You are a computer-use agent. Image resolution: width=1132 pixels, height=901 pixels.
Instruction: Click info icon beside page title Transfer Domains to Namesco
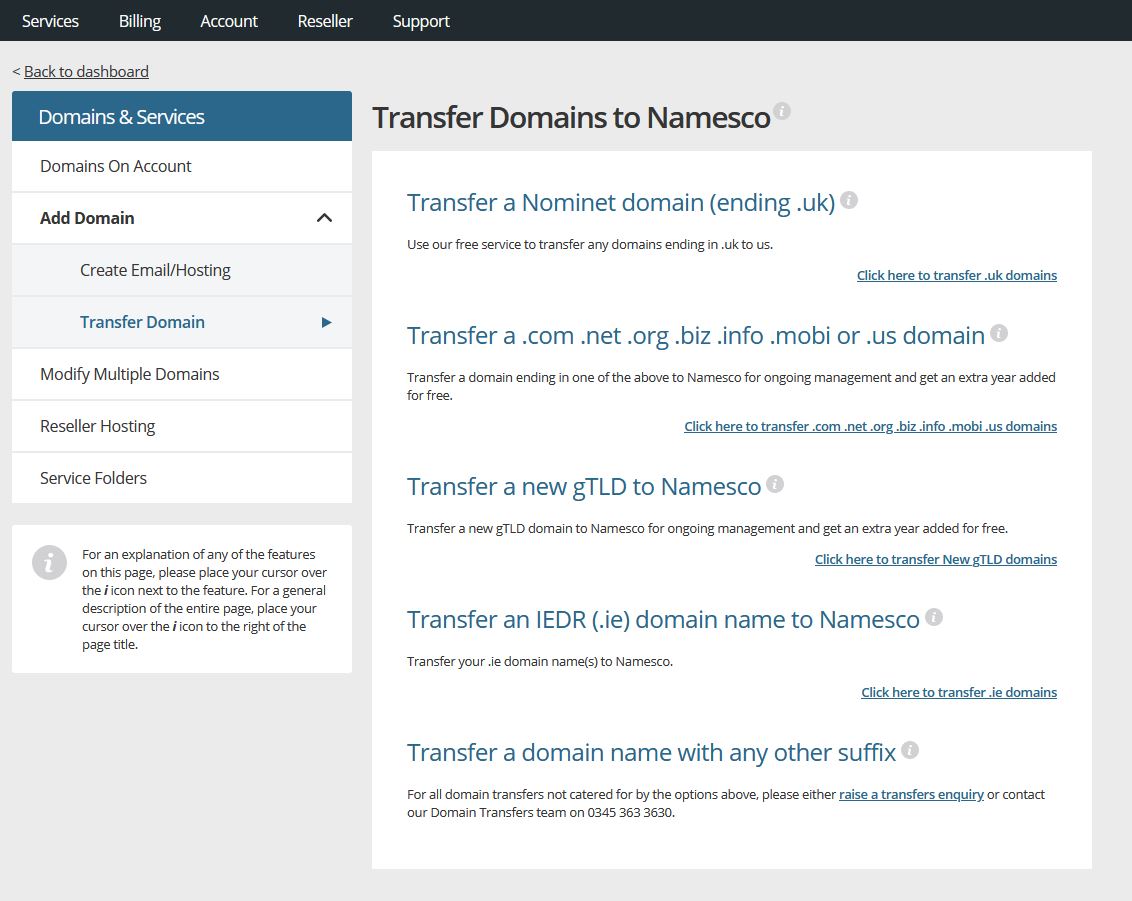pos(782,111)
